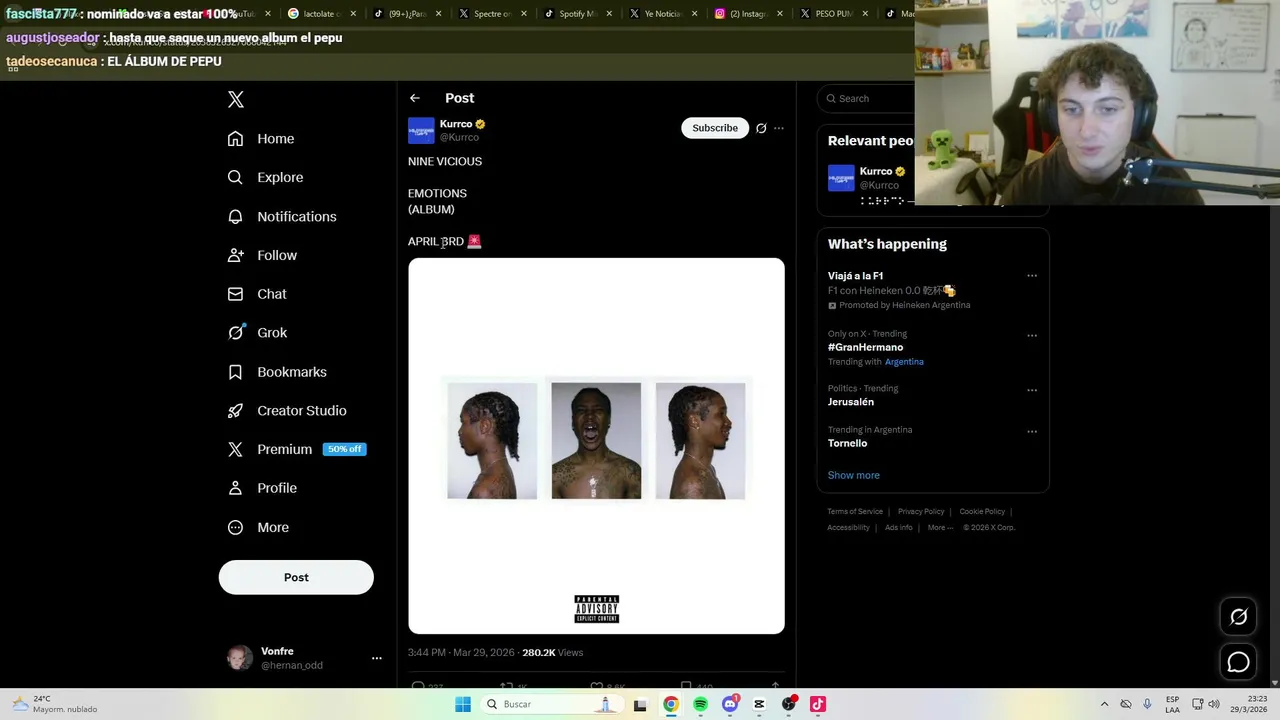This screenshot has height=720, width=1280.
Task: Click Show more under What's happening
Action: pyautogui.click(x=854, y=475)
